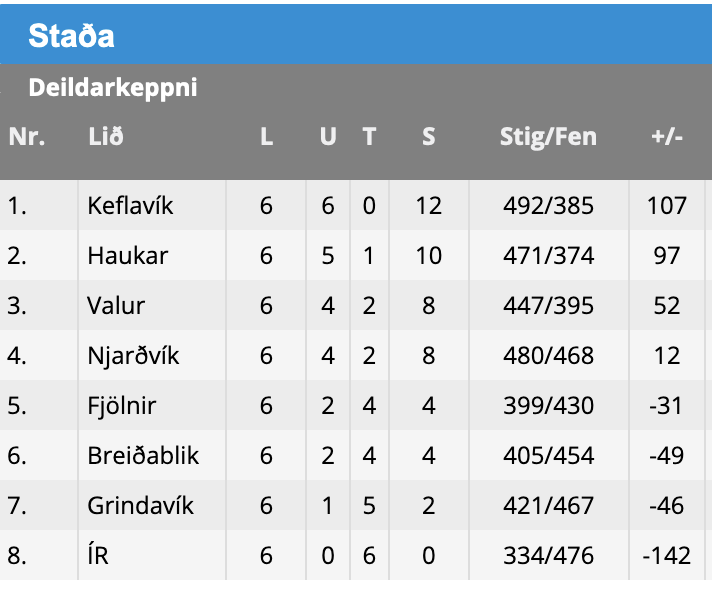The width and height of the screenshot is (712, 594).
Task: Open the Haukar team link
Action: [127, 256]
